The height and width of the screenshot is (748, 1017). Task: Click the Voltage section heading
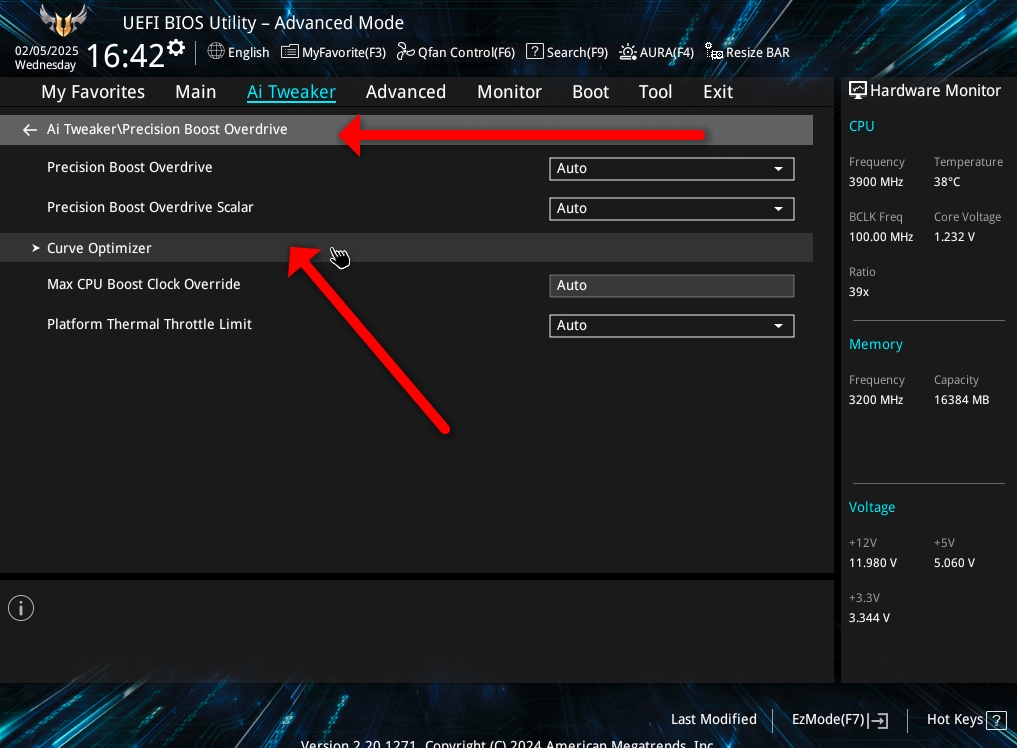point(872,507)
